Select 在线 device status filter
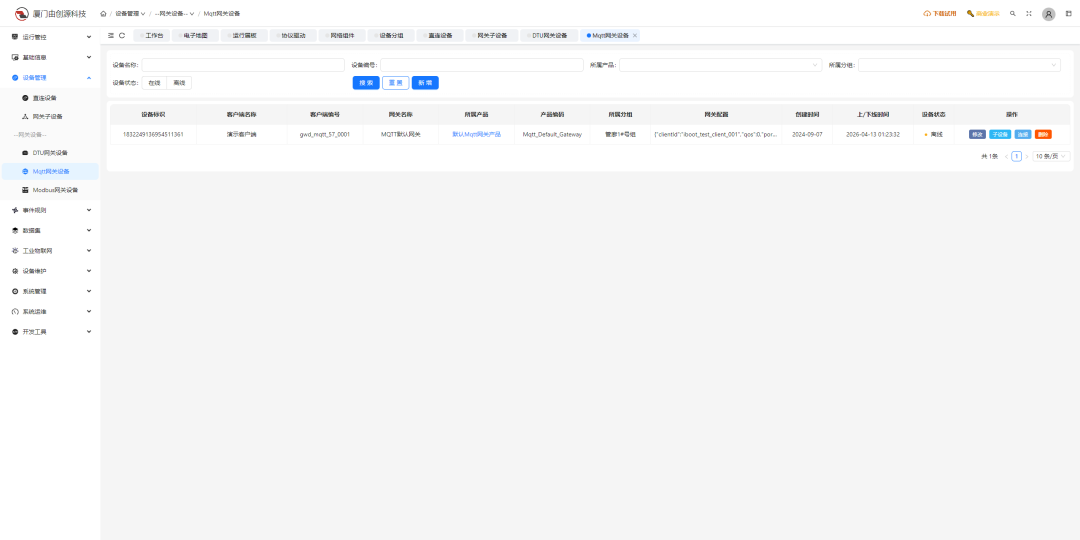Screen dimensions: 1080x540 [154, 83]
